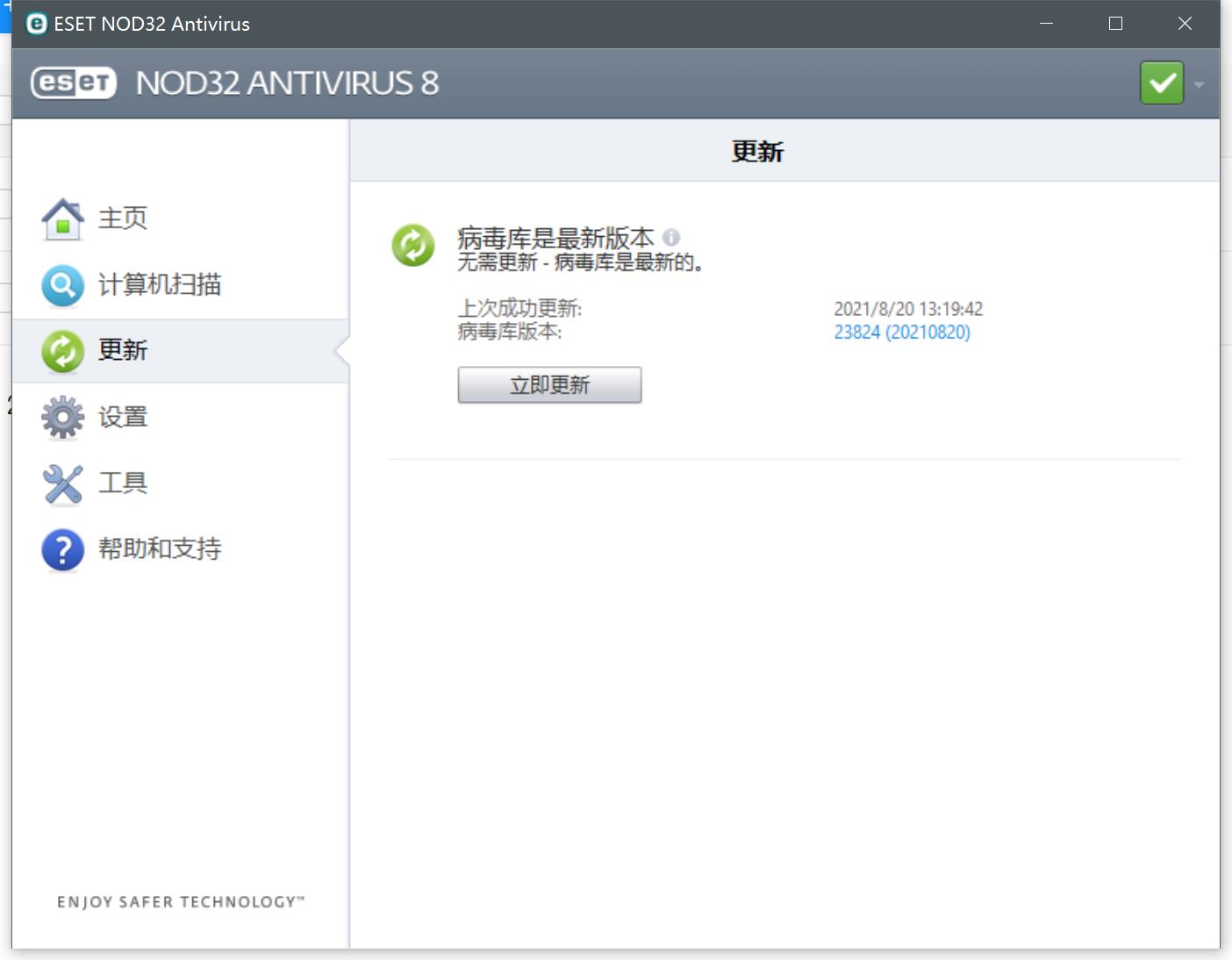1232x960 pixels.
Task: Click the Home house icon
Action: tap(62, 219)
